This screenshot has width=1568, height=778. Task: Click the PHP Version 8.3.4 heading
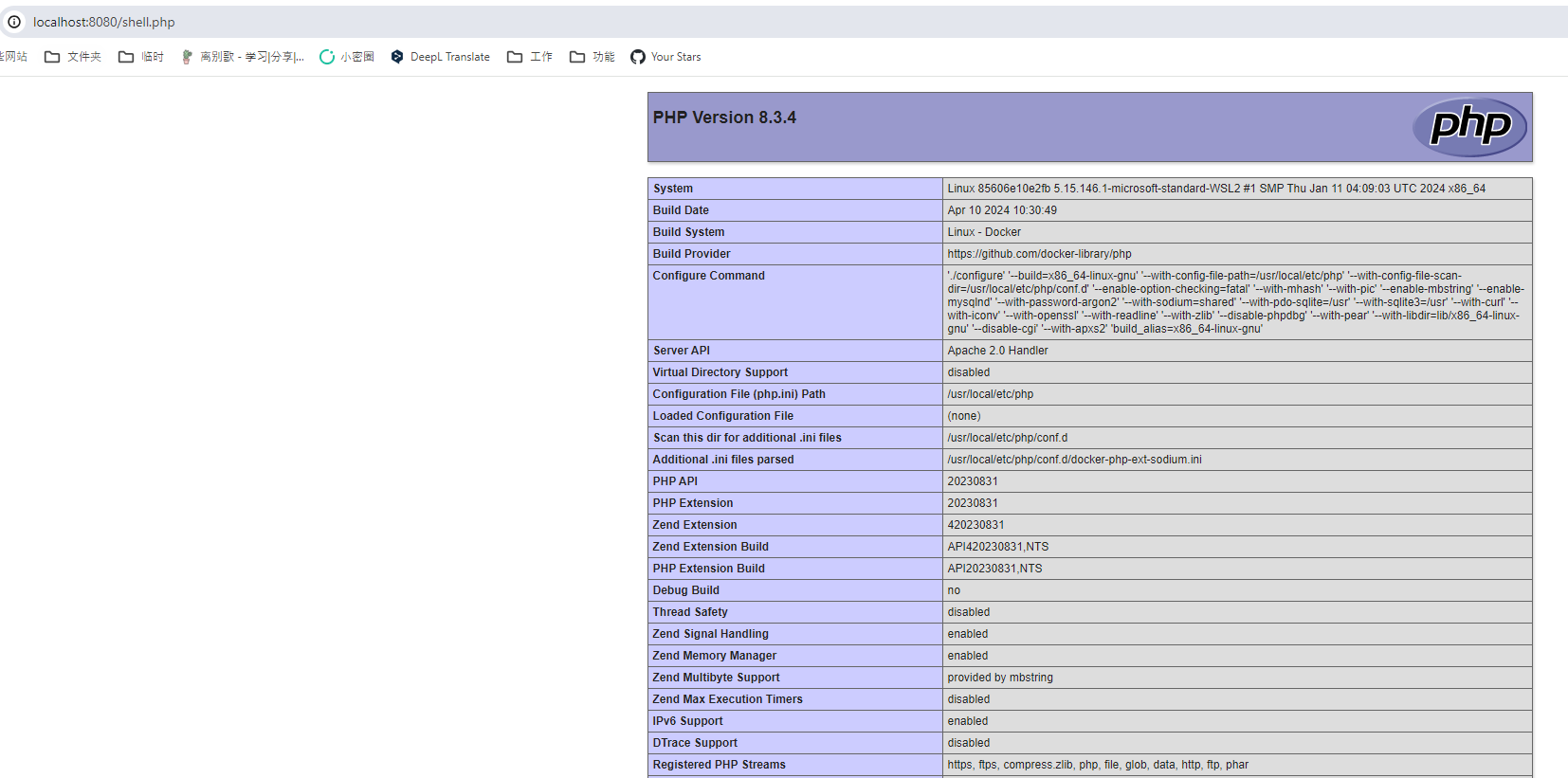pos(724,118)
